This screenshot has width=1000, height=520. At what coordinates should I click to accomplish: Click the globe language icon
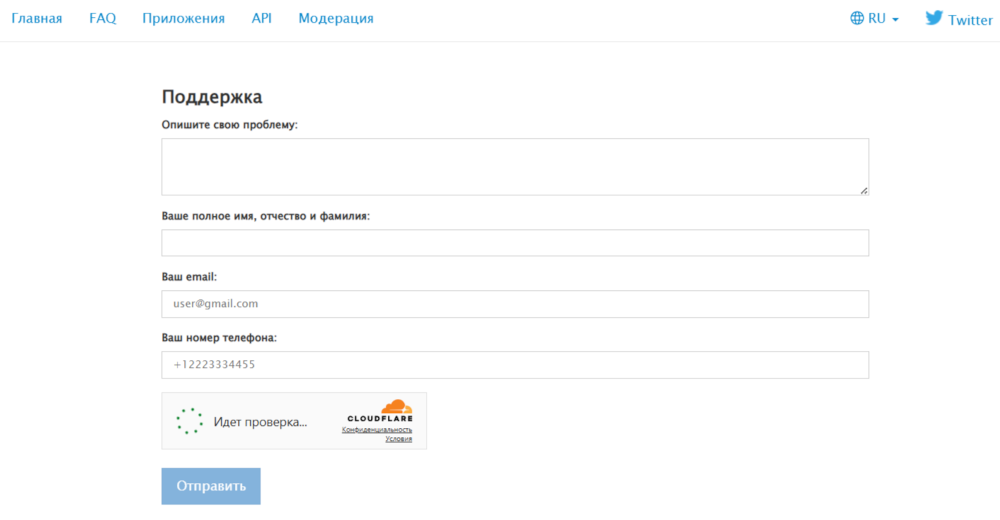[857, 19]
